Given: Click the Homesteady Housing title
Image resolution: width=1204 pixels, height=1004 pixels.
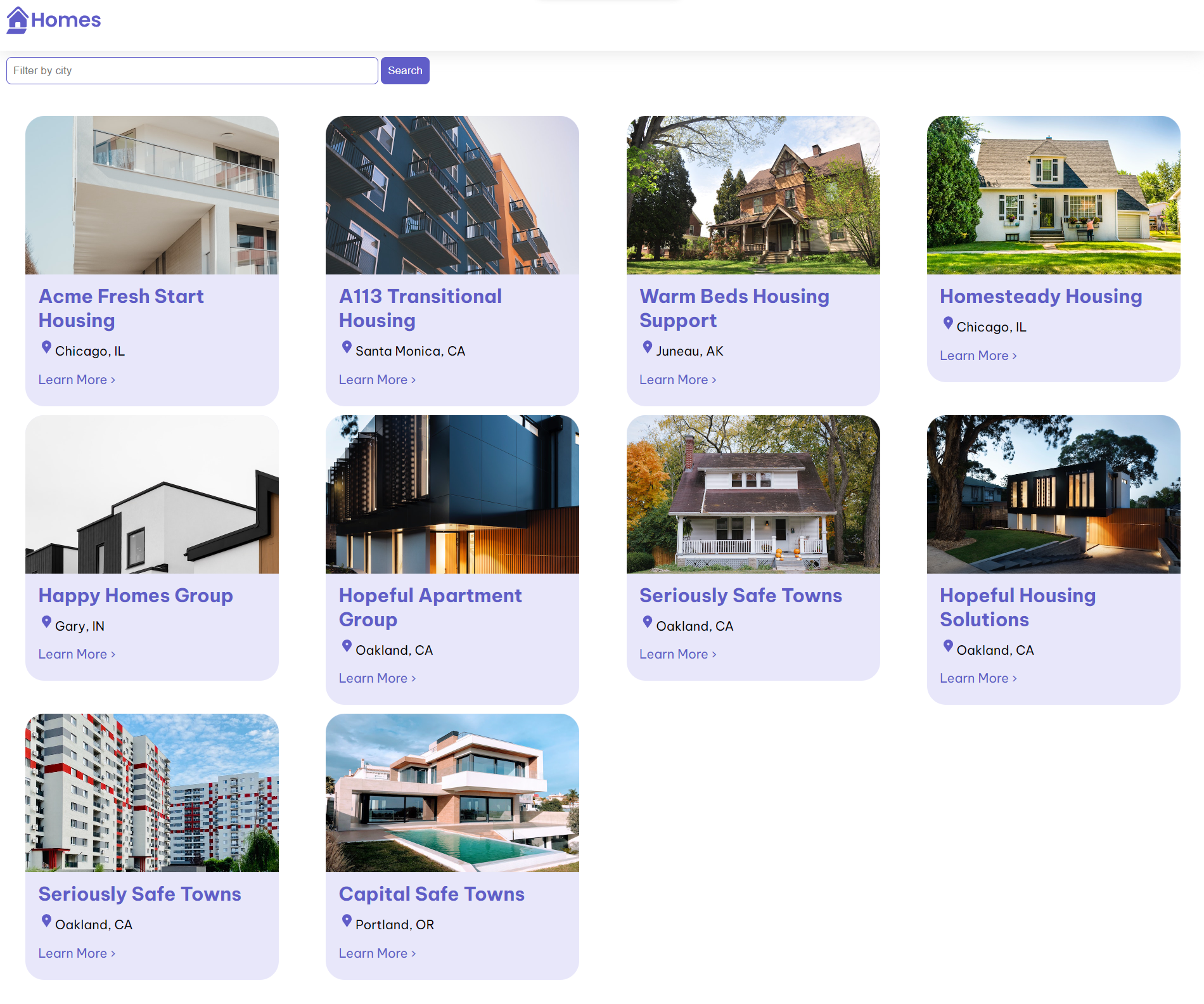Looking at the screenshot, I should coord(1041,296).
